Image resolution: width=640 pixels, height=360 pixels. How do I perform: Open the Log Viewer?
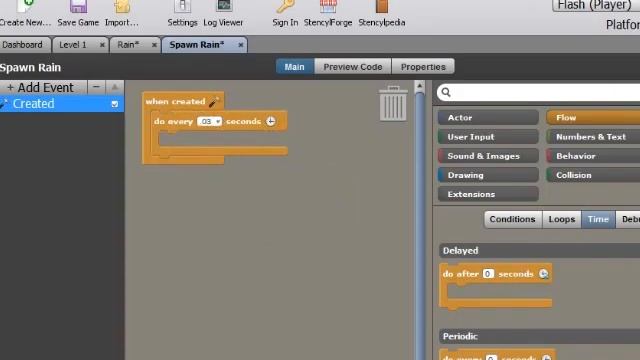coord(223,7)
